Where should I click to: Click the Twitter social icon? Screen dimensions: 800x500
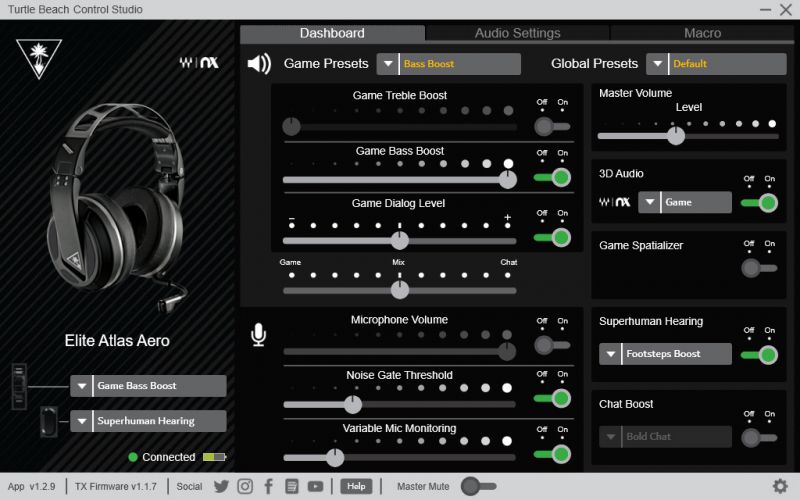click(221, 486)
